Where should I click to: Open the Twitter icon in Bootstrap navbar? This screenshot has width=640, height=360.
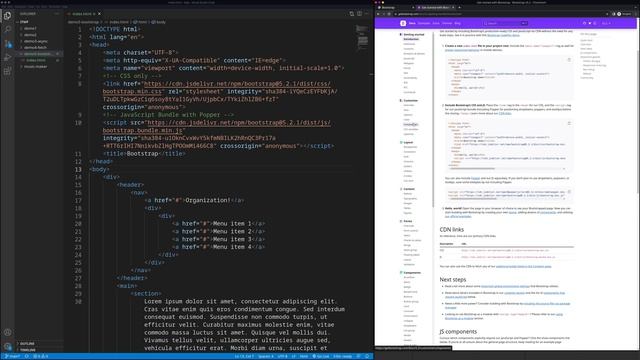[589, 23]
